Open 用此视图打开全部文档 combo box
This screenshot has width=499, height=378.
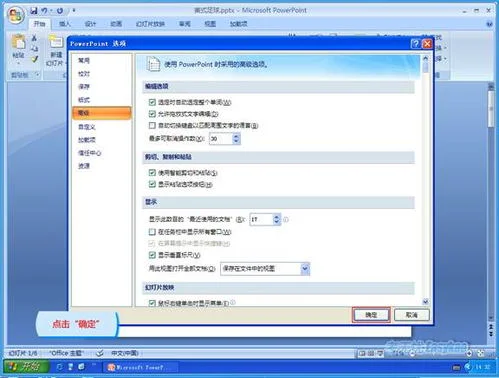point(265,269)
